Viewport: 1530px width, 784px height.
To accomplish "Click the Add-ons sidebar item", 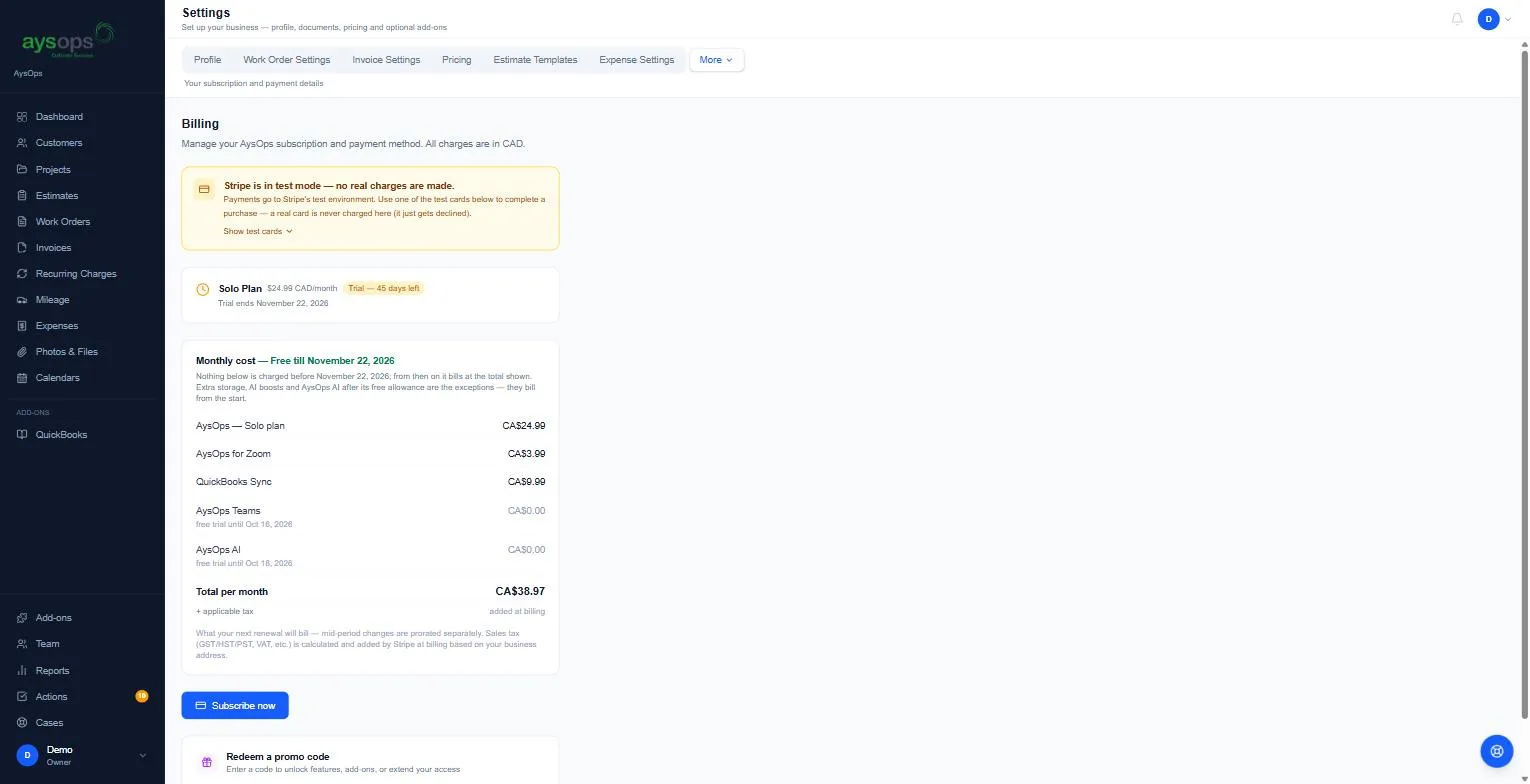I will pos(82,618).
